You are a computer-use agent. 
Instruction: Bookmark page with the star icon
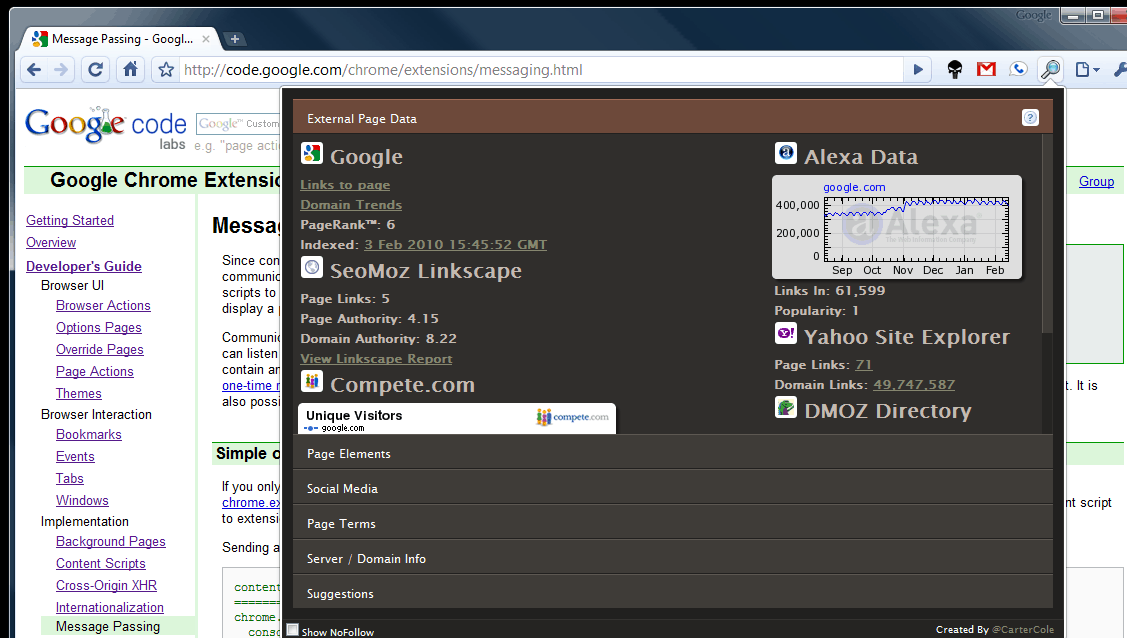pos(167,70)
